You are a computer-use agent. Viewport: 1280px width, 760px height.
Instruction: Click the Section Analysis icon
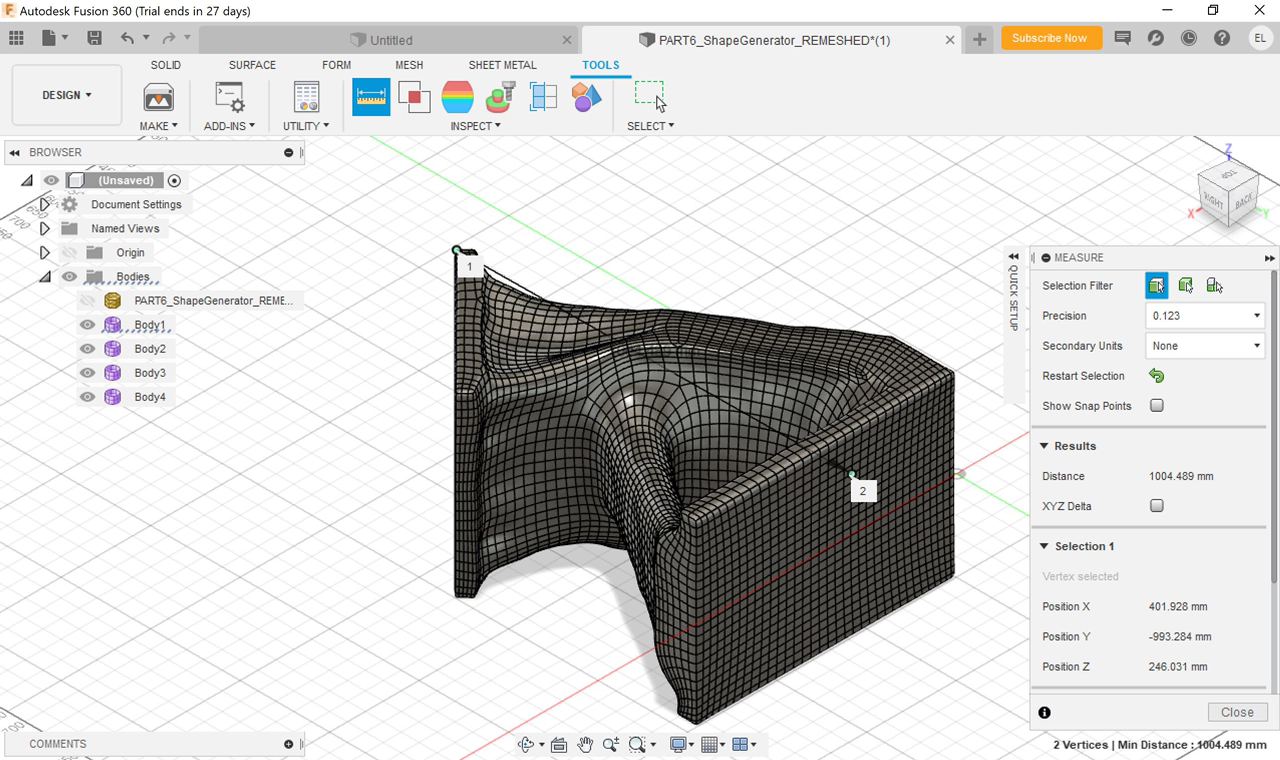(x=500, y=97)
